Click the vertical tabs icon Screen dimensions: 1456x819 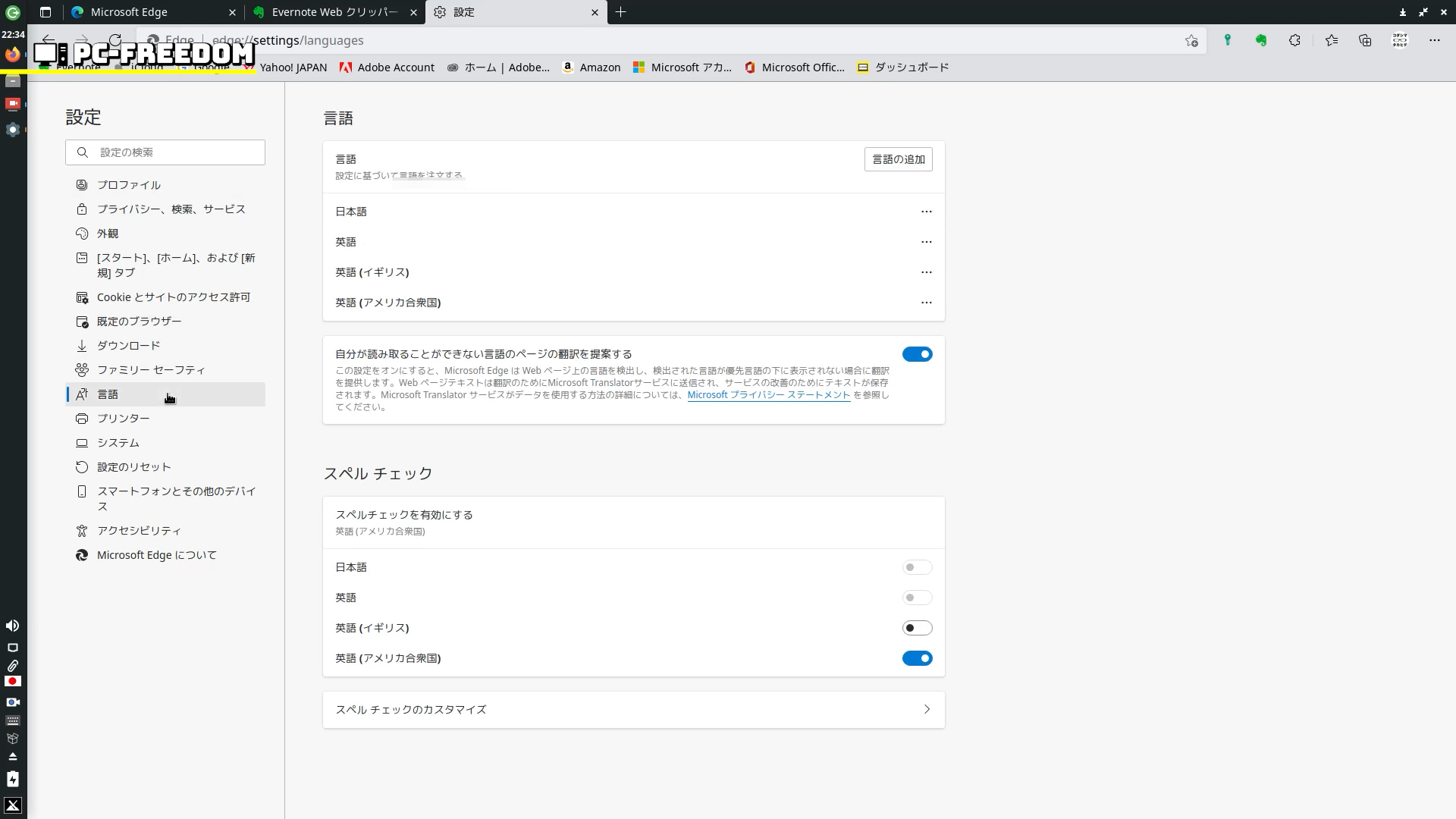pyautogui.click(x=45, y=12)
